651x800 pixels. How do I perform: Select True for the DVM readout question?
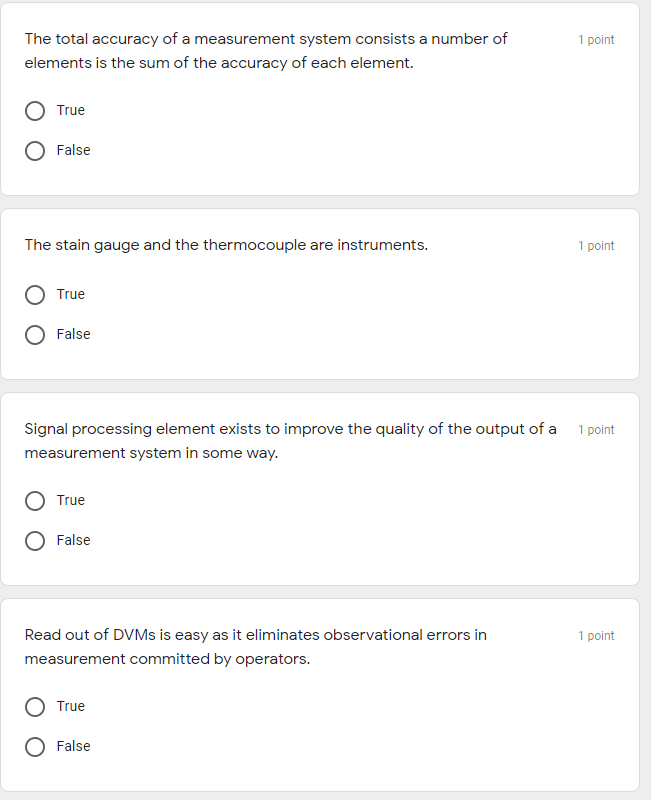point(35,706)
